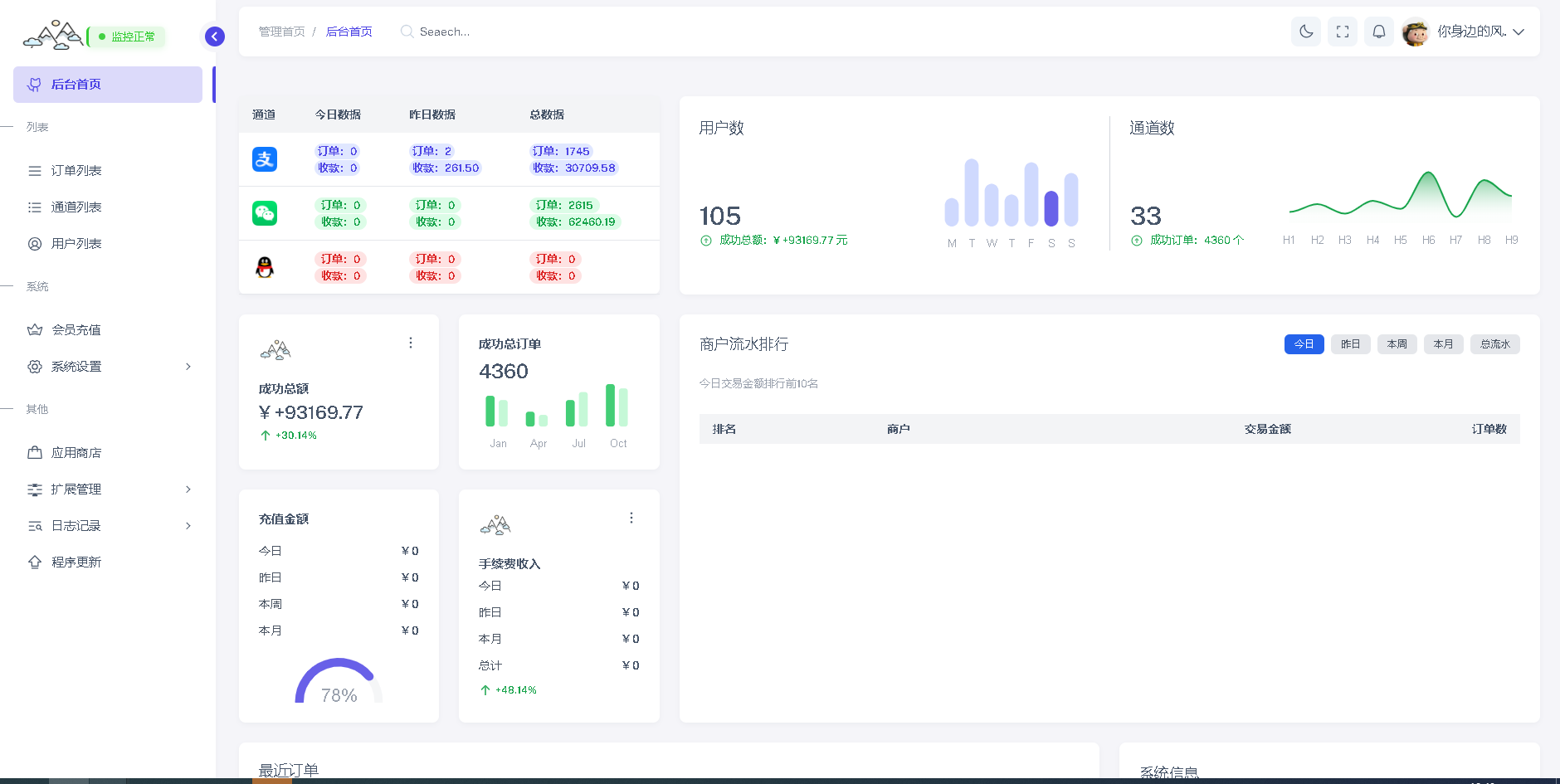1560x784 pixels.
Task: Click the 78% recharge progress gauge
Action: tap(339, 684)
